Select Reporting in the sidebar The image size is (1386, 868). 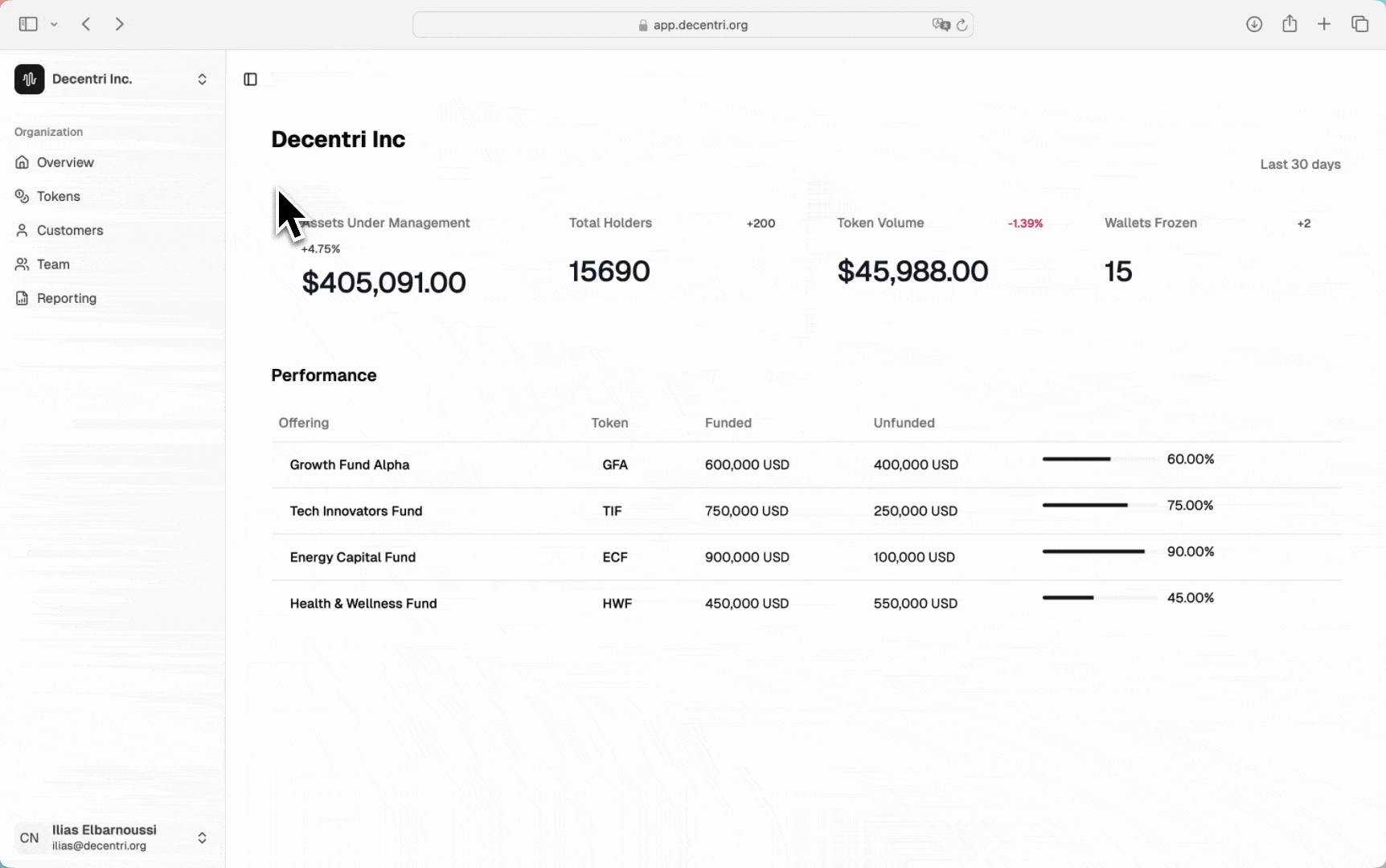pos(65,298)
